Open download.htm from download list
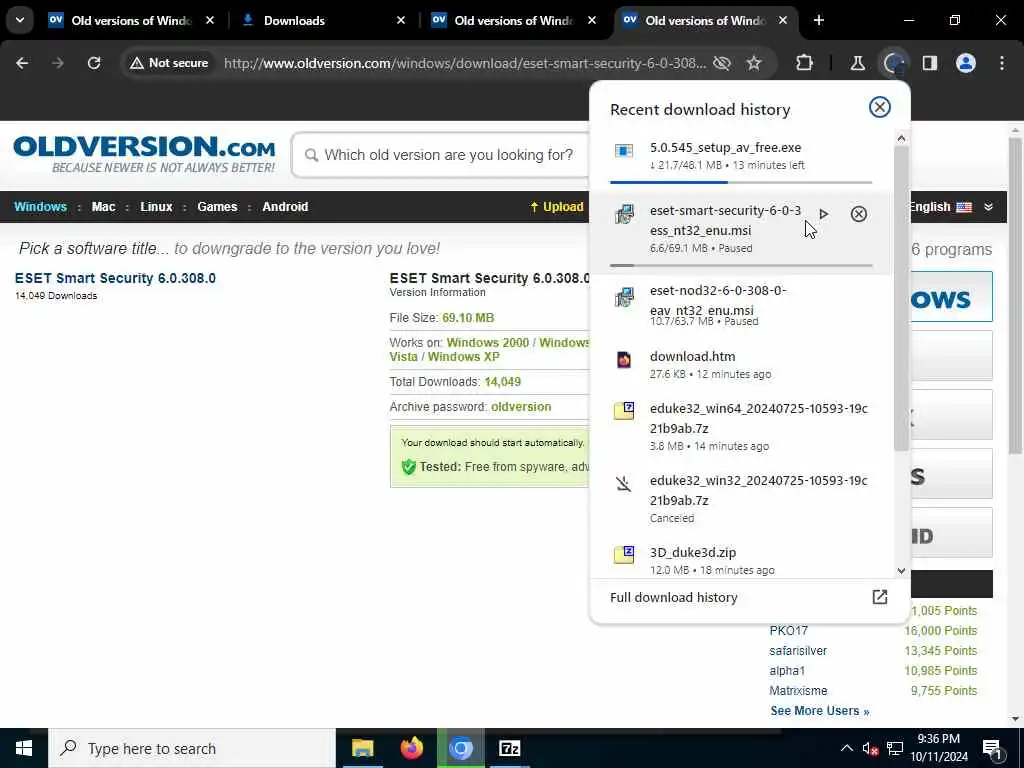The width and height of the screenshot is (1024, 768). pos(741,364)
